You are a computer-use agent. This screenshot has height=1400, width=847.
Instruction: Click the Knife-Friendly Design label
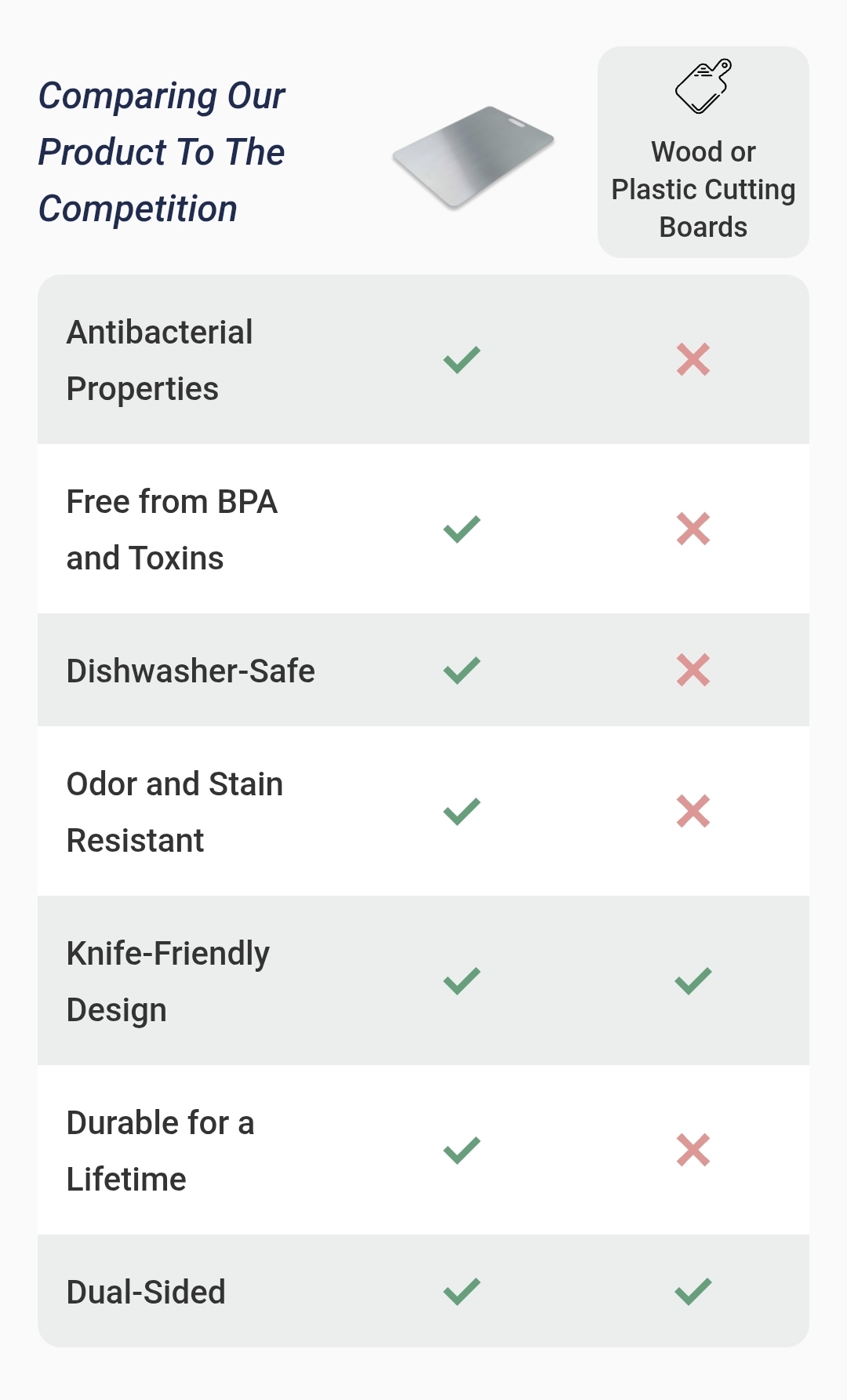coord(168,981)
